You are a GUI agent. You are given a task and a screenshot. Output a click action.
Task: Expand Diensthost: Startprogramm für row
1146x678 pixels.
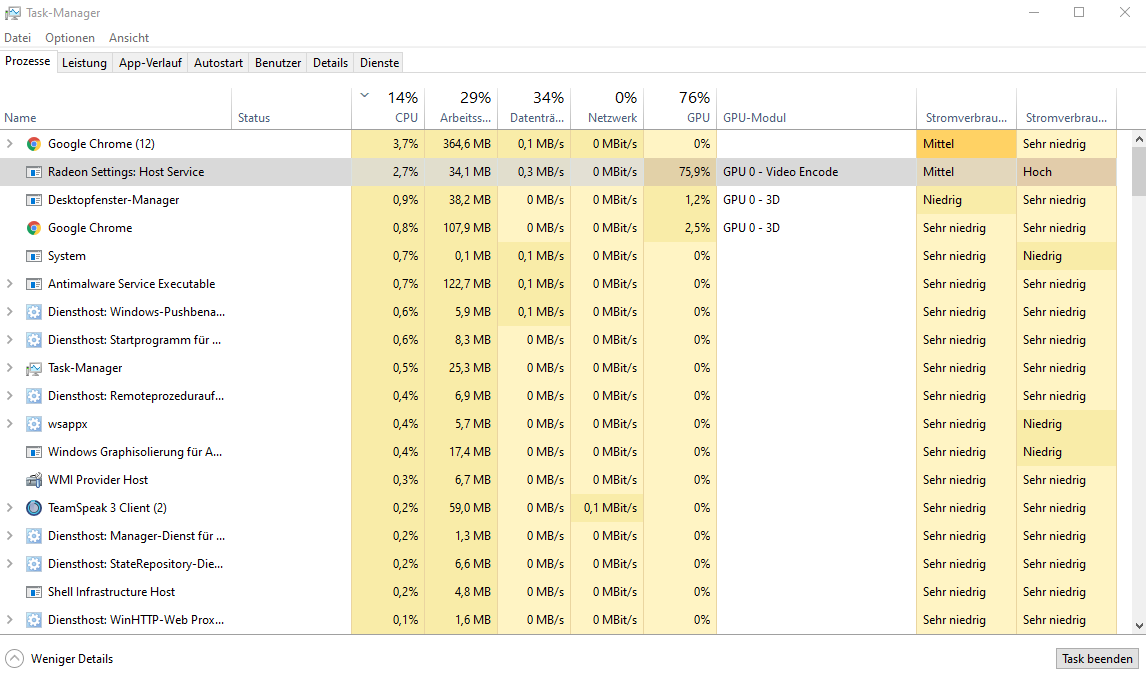[x=10, y=340]
